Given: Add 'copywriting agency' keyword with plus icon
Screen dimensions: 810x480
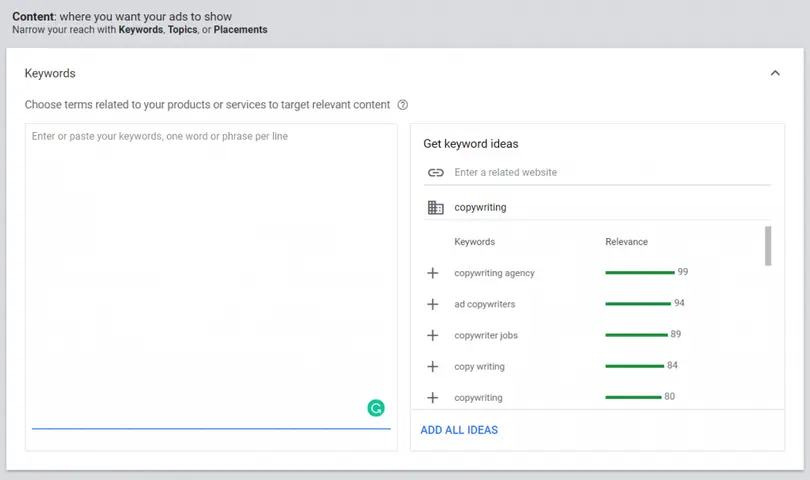Looking at the screenshot, I should [433, 273].
